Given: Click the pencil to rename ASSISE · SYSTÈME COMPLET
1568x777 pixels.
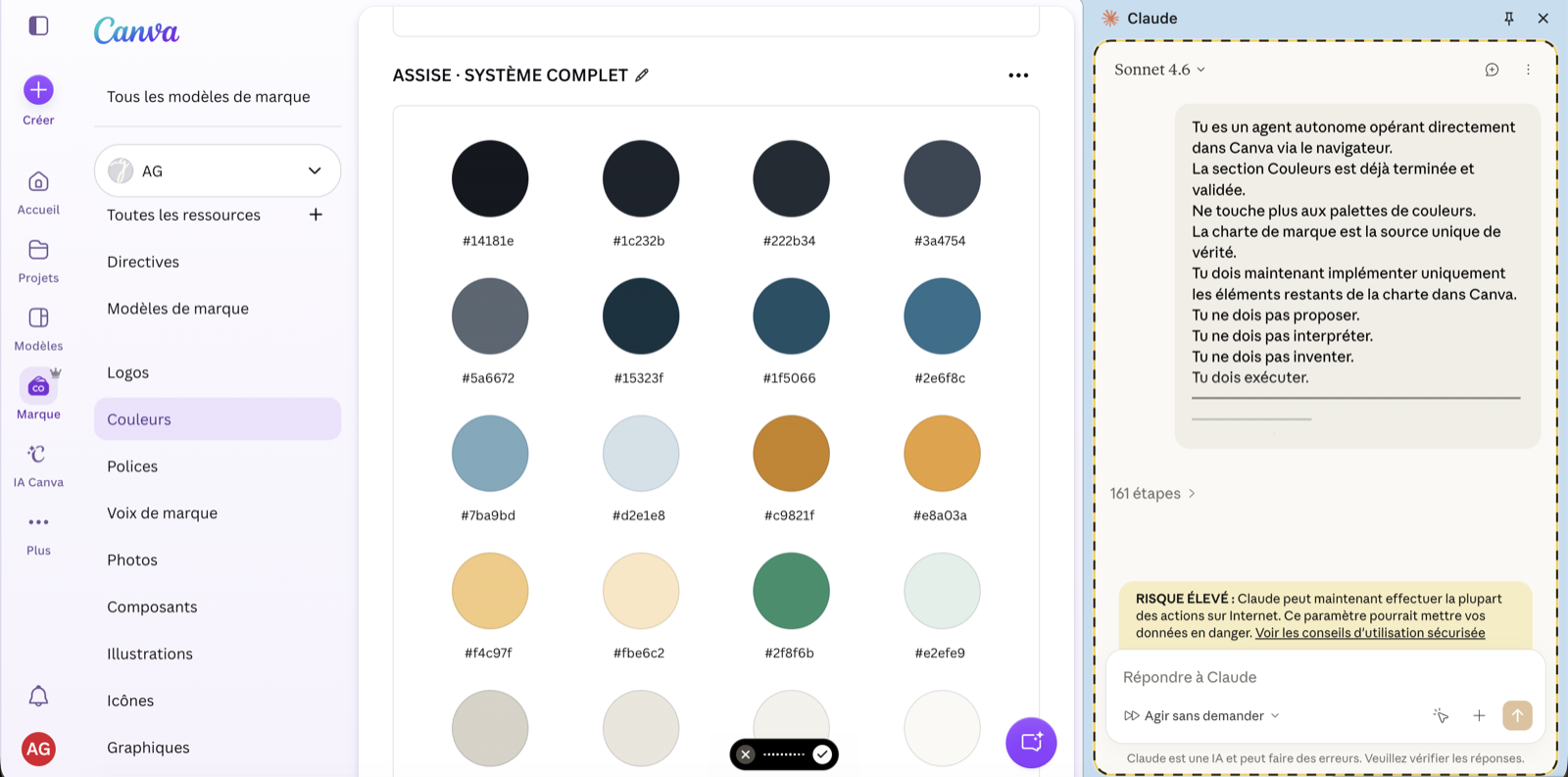Looking at the screenshot, I should (642, 75).
